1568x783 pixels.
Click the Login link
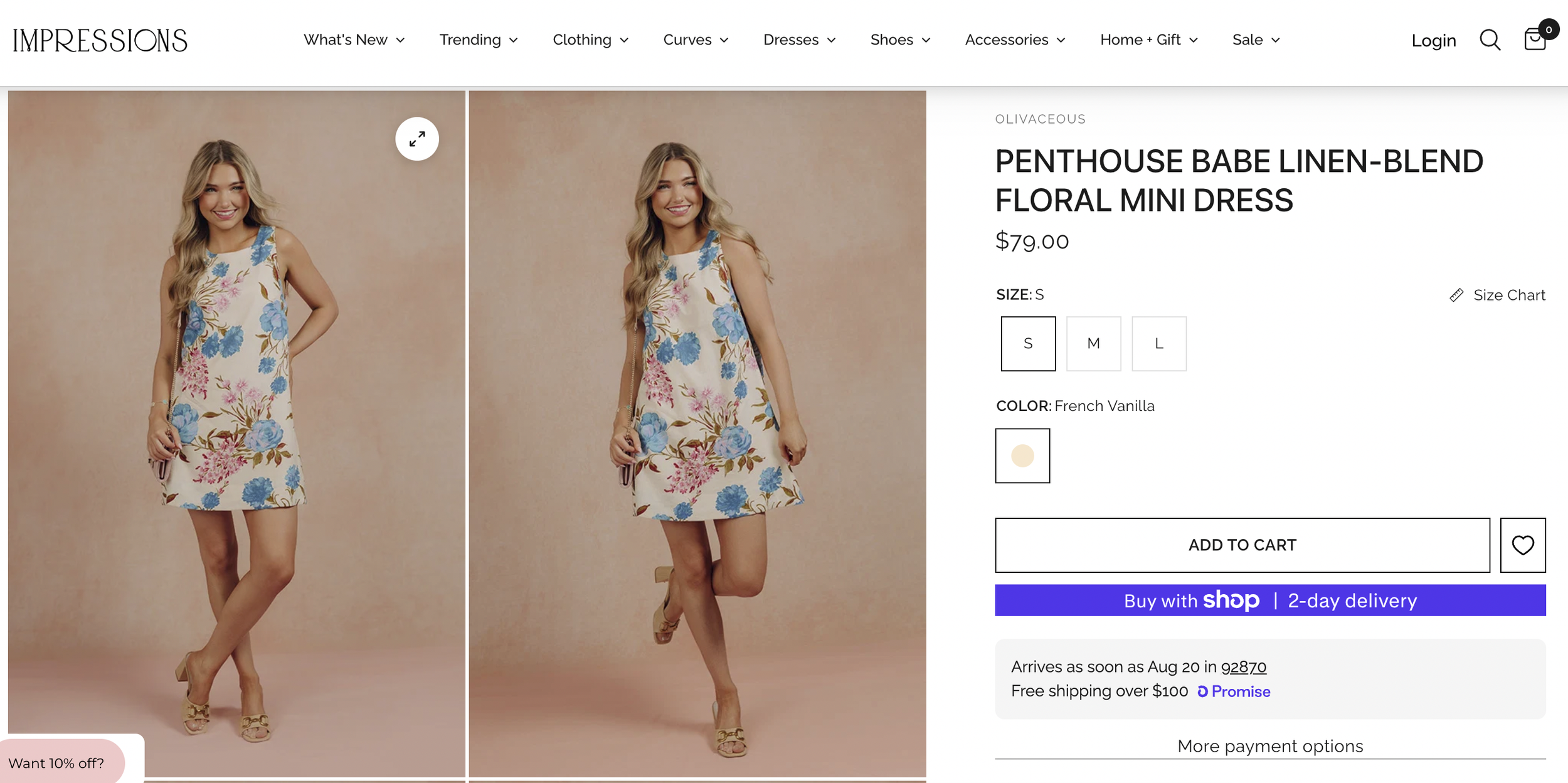(x=1433, y=41)
